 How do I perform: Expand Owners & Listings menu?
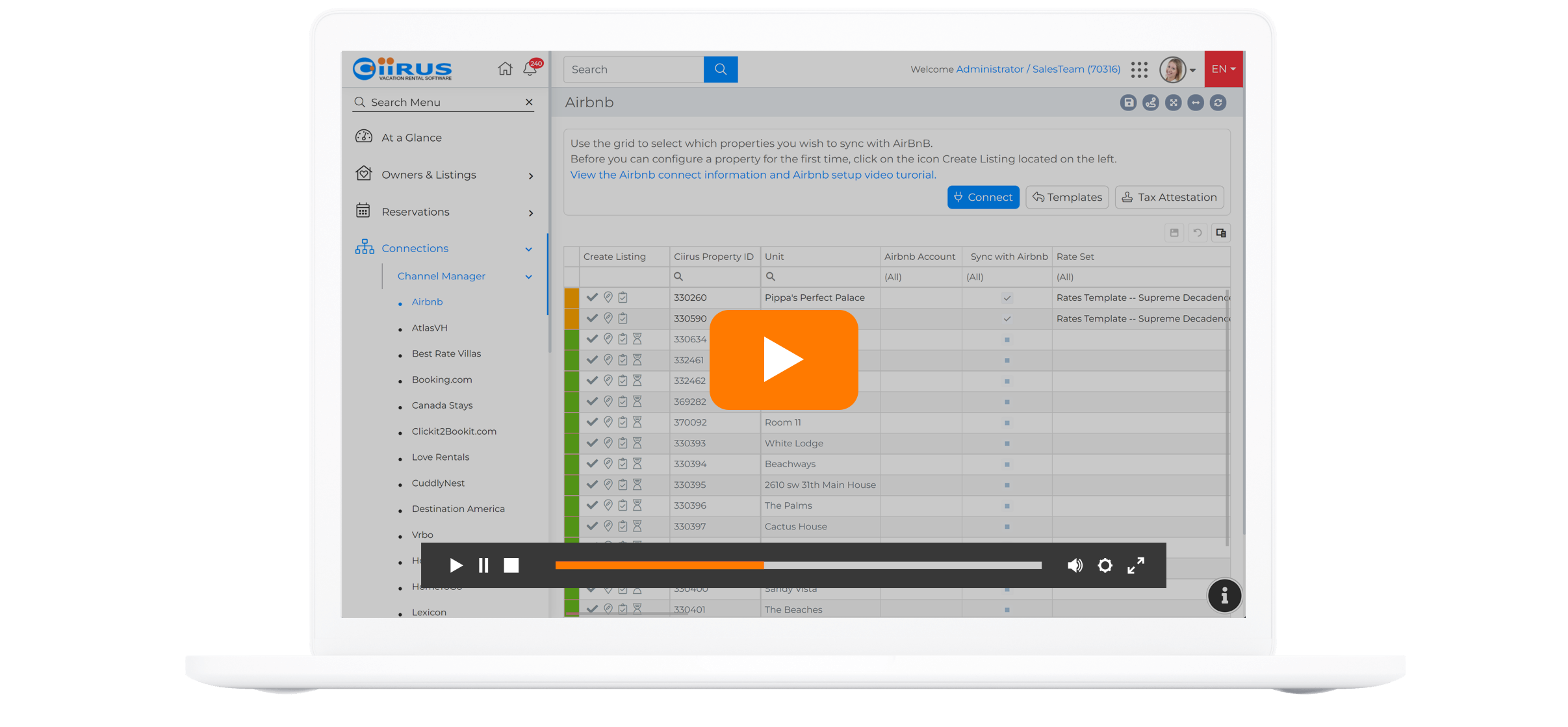(x=531, y=175)
